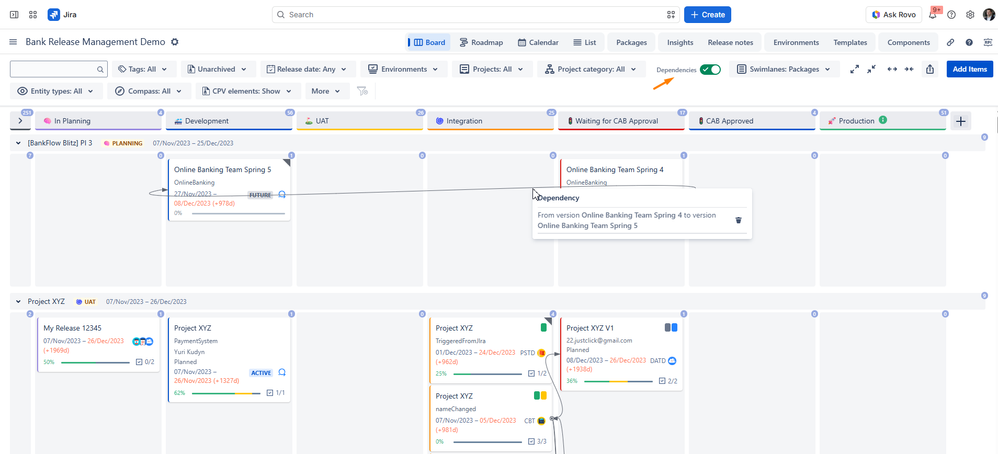Click the Jira logo
The image size is (998, 454).
pyautogui.click(x=53, y=15)
